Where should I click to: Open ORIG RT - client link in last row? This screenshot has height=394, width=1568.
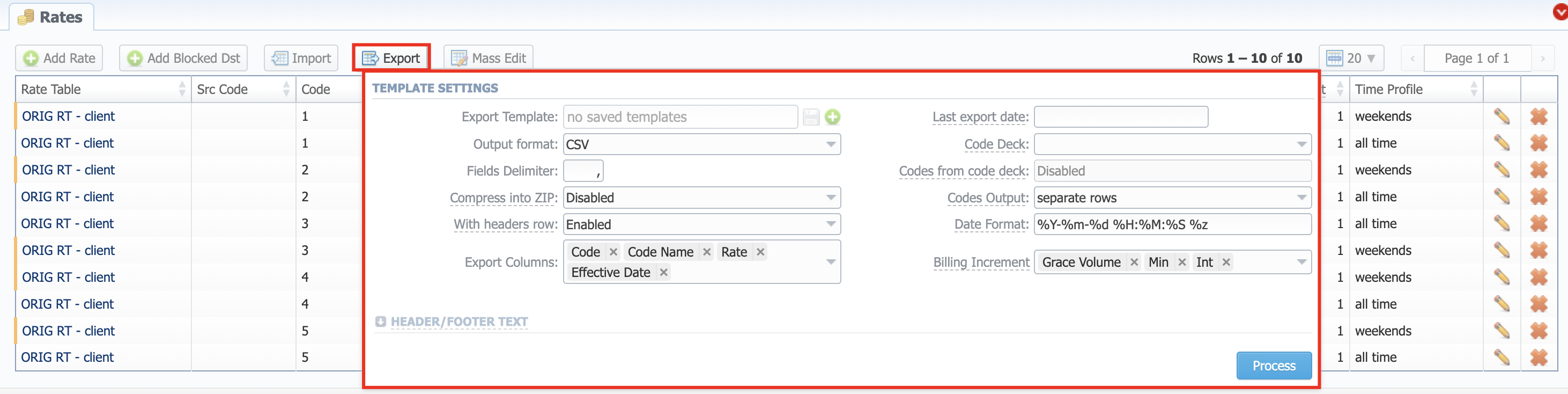click(x=67, y=357)
